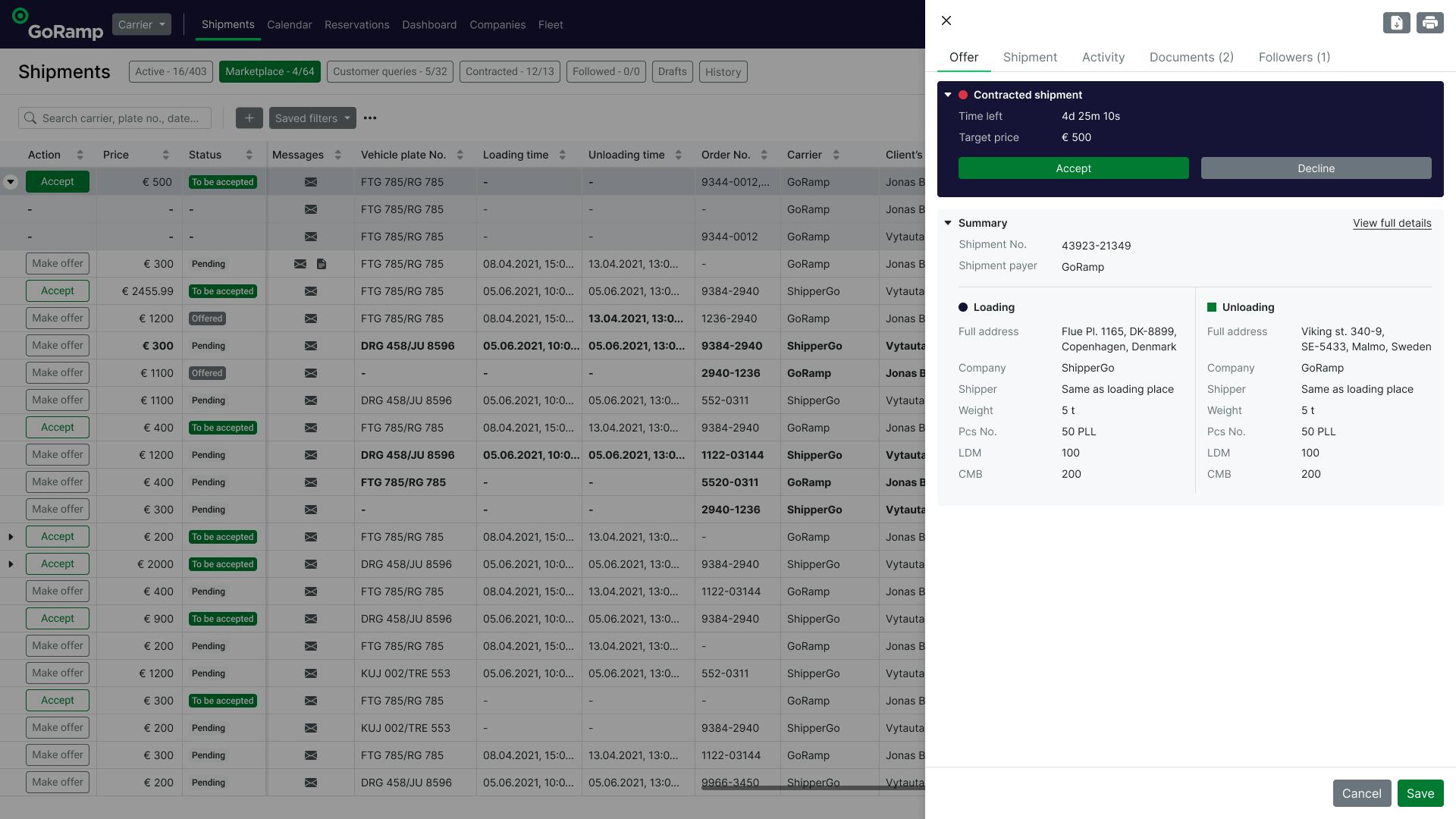Collapse the Summary section
Image resolution: width=1456 pixels, height=819 pixels.
948,223
